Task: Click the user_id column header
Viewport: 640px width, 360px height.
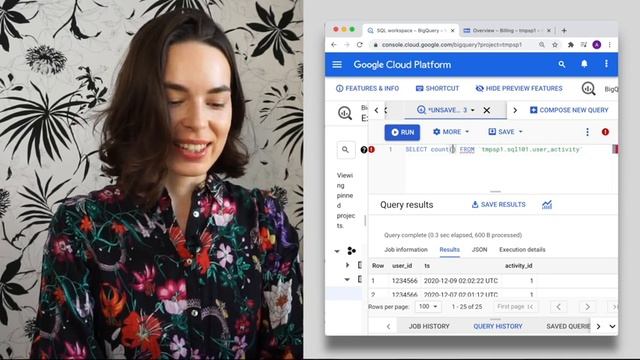Action: coord(402,266)
